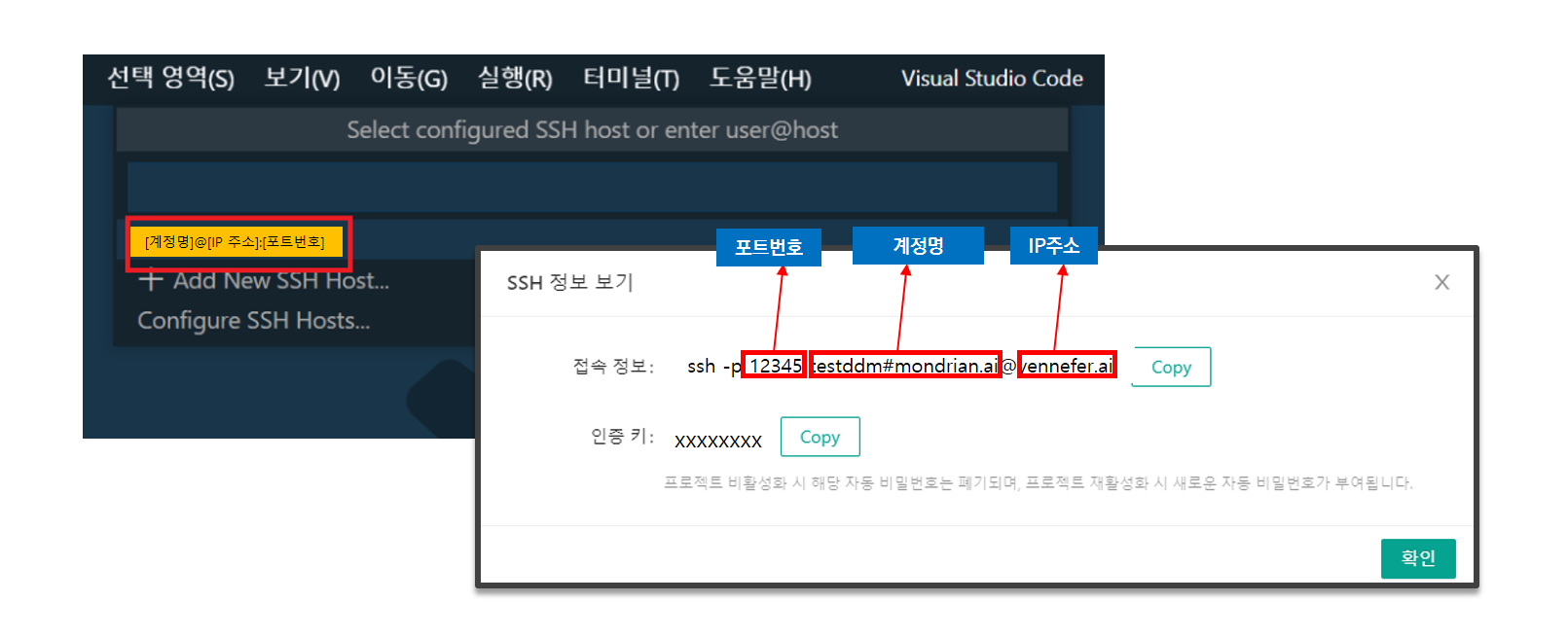Copy the 인증 키 value

click(x=820, y=437)
